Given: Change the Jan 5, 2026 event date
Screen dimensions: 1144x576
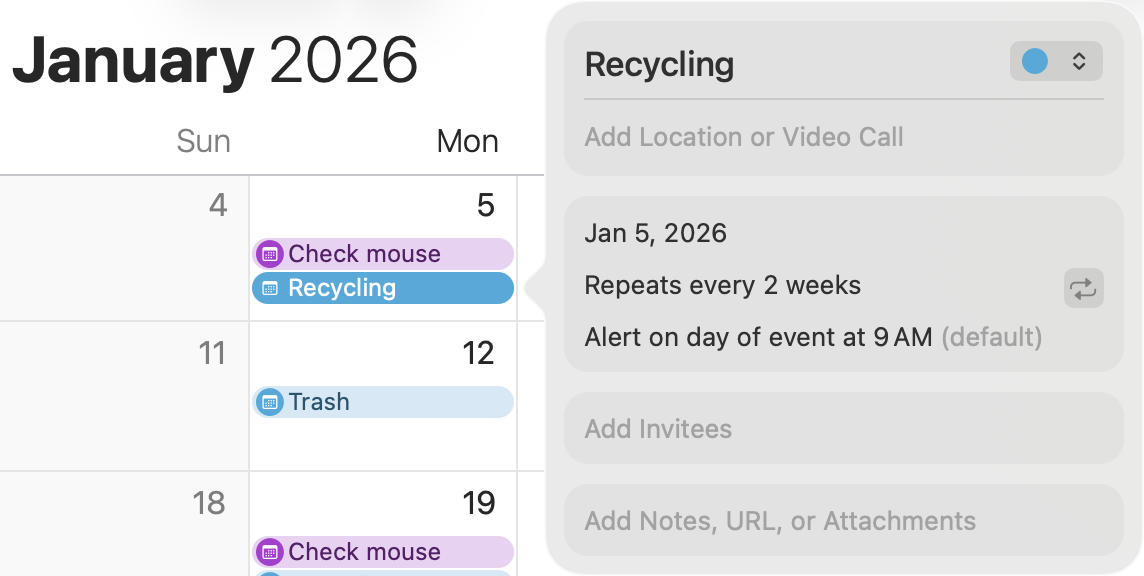Looking at the screenshot, I should 656,234.
